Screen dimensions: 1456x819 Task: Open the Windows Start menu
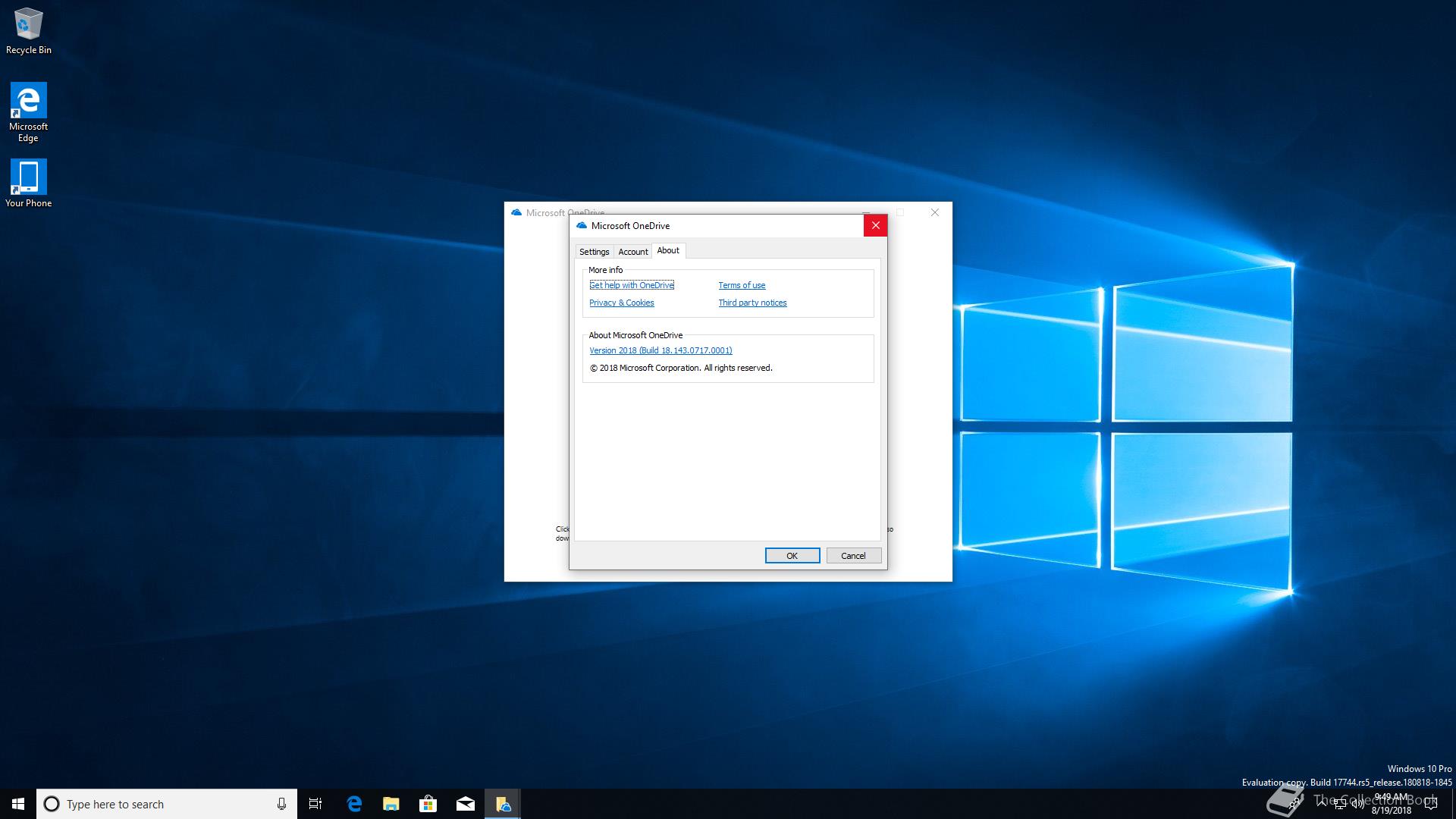18,804
